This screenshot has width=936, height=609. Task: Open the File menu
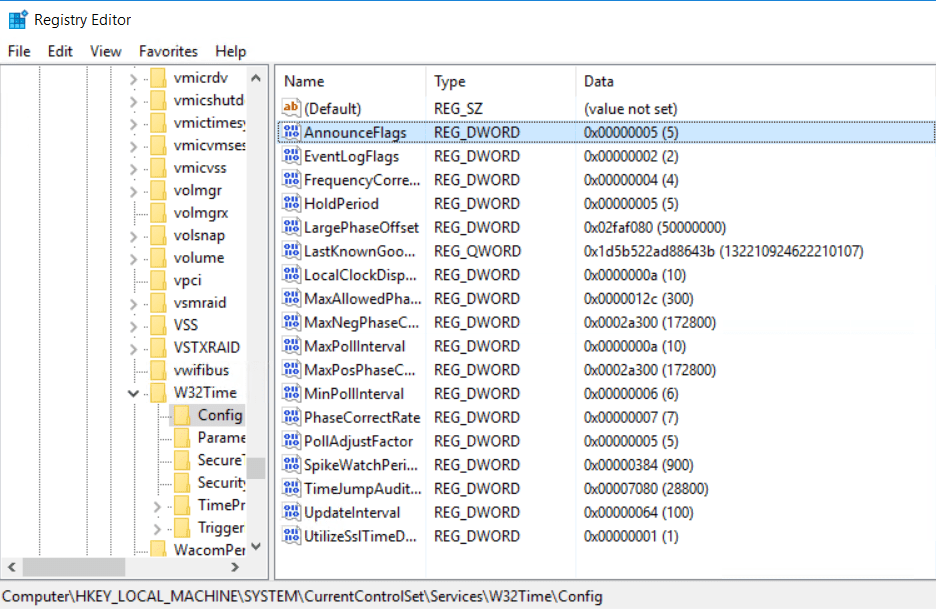[x=19, y=51]
